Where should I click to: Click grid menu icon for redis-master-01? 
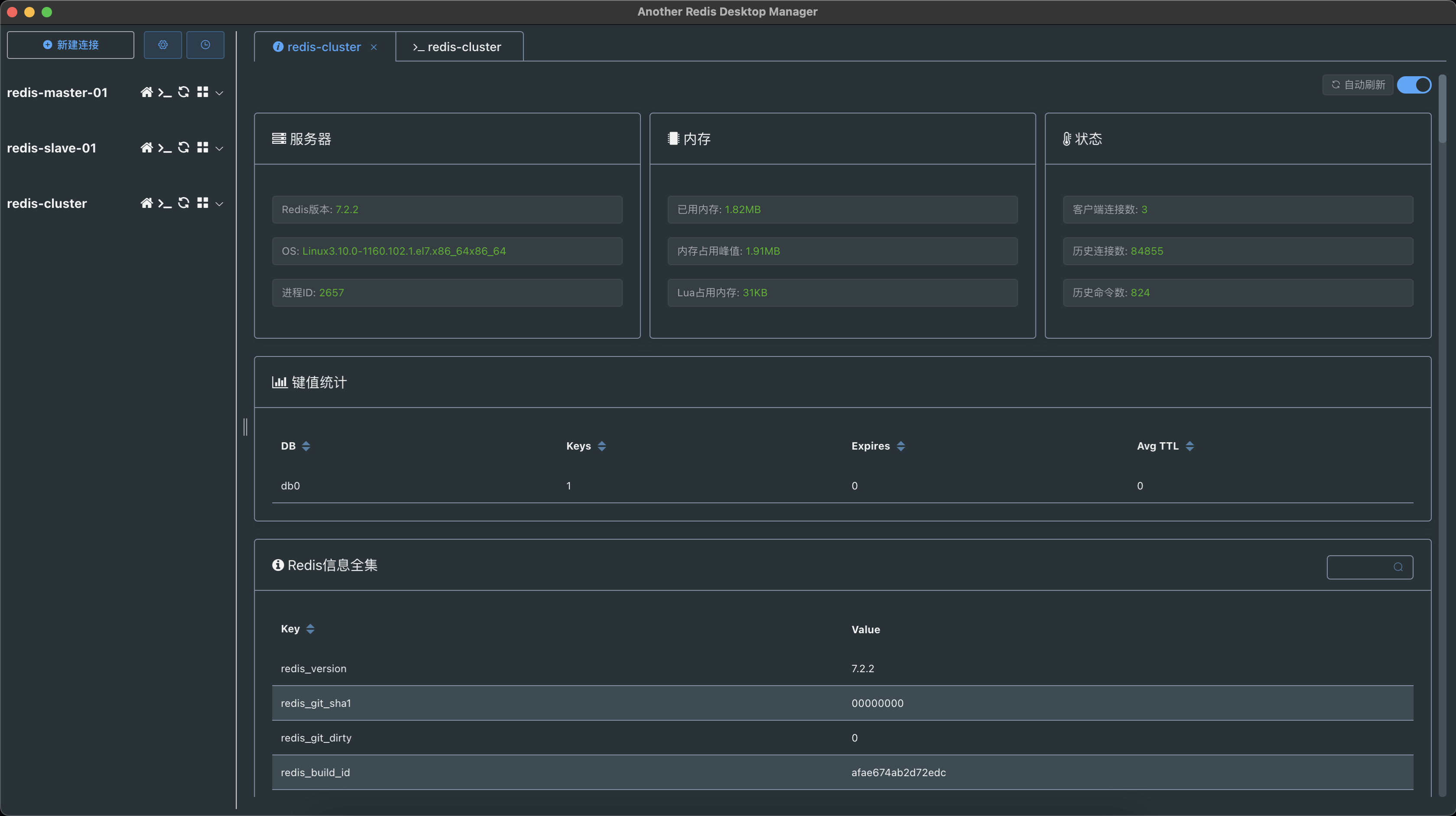(x=202, y=92)
